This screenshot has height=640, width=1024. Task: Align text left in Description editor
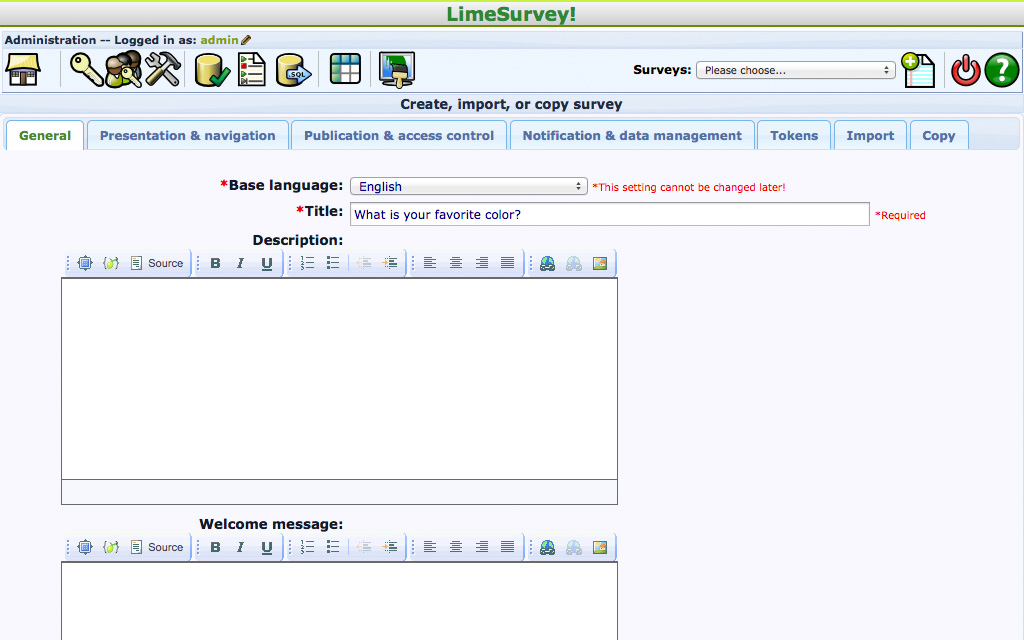[430, 263]
